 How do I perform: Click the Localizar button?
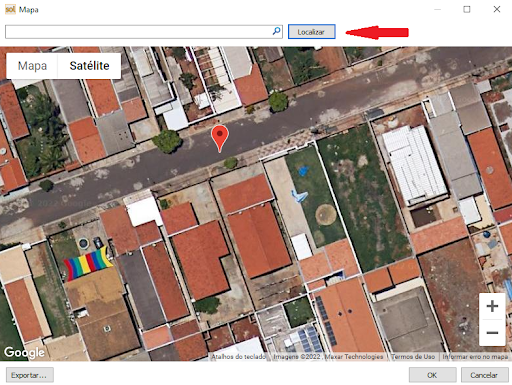click(311, 32)
